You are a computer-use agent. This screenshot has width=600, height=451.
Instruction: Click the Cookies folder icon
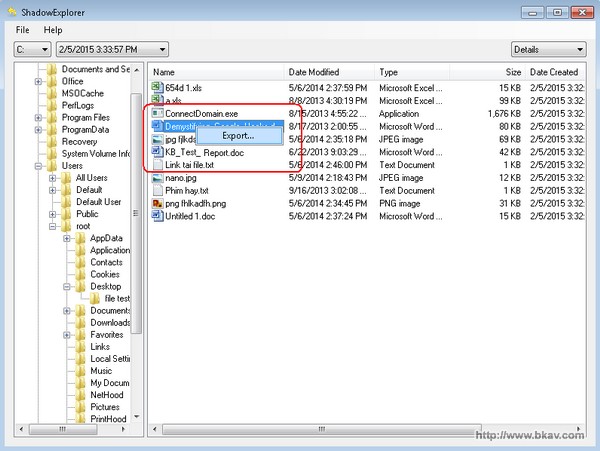pyautogui.click(x=80, y=275)
